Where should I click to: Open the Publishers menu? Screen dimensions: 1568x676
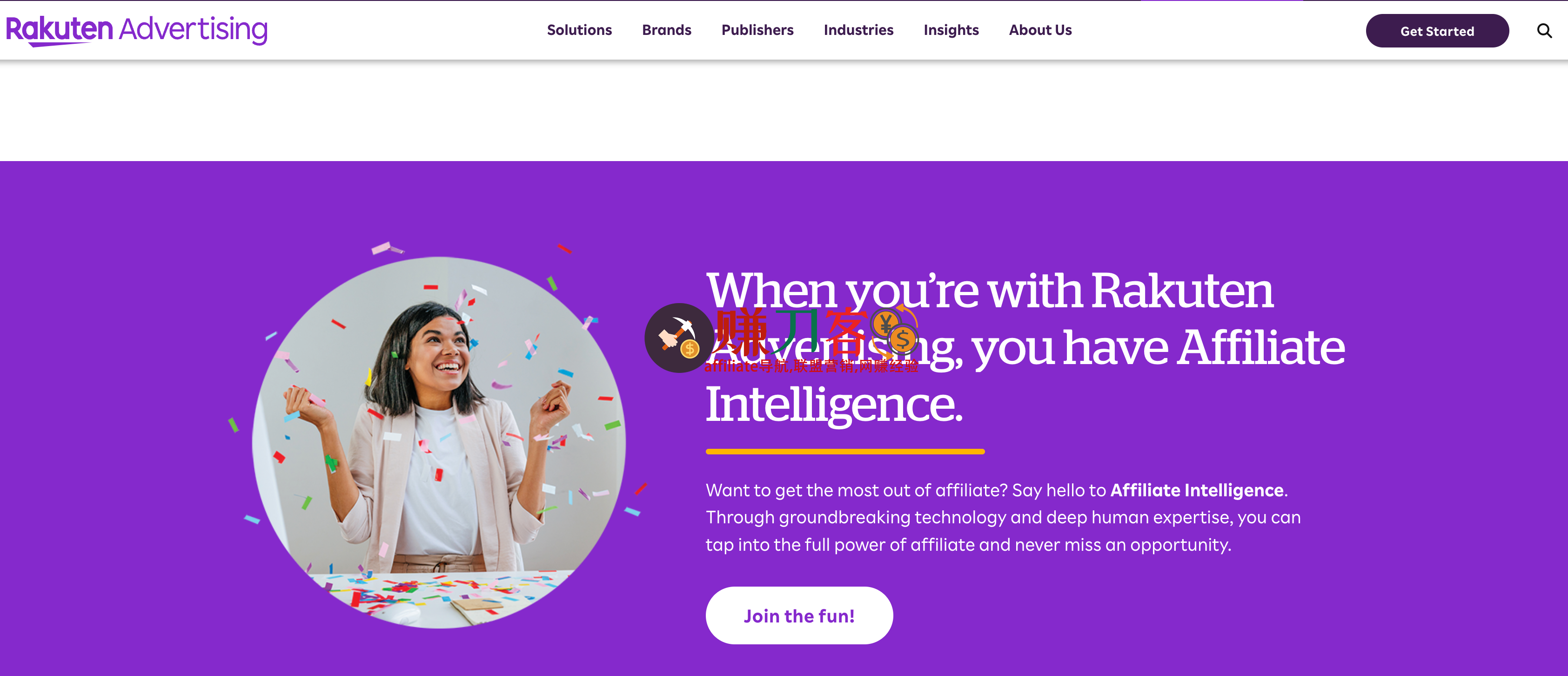[x=757, y=30]
